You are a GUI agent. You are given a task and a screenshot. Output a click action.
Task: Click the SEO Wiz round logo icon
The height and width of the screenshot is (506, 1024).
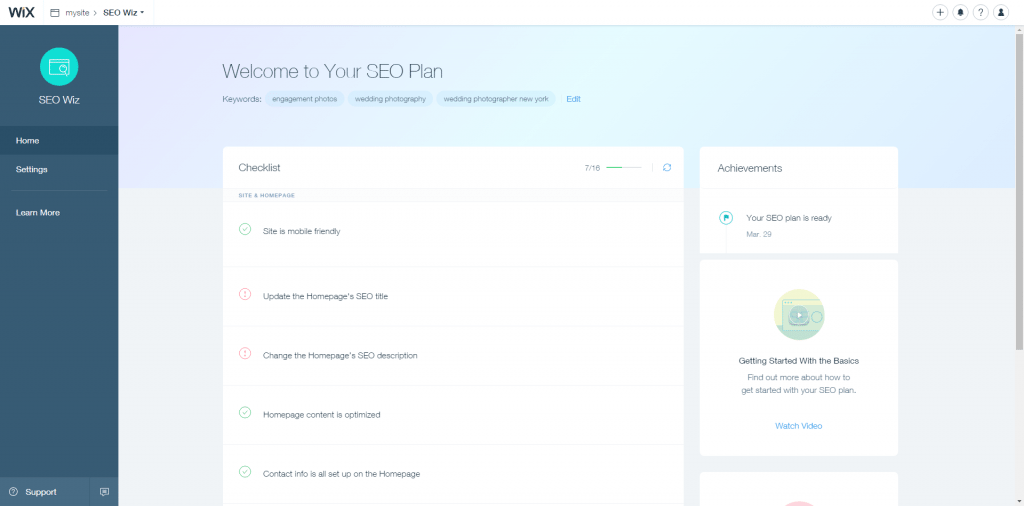(59, 67)
